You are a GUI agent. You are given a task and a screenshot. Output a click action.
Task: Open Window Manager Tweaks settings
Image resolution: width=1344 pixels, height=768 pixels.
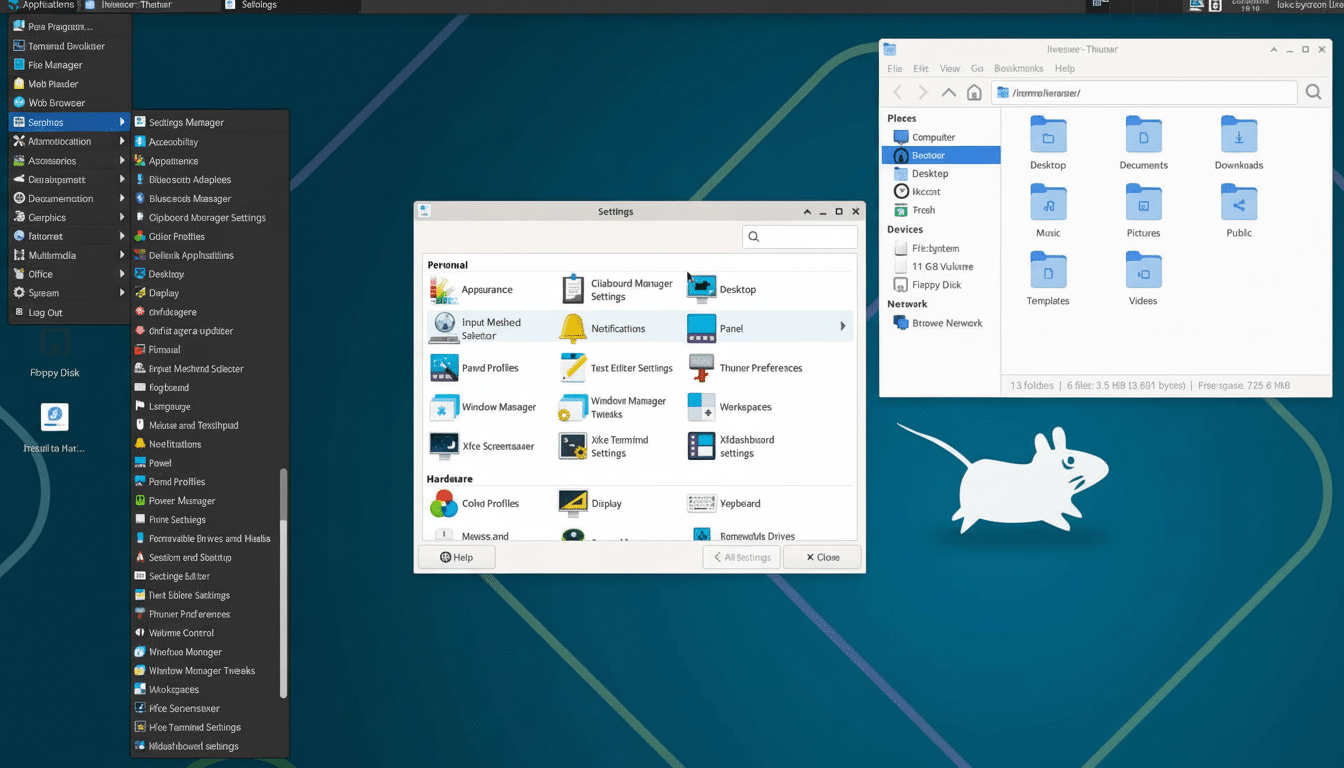point(629,406)
